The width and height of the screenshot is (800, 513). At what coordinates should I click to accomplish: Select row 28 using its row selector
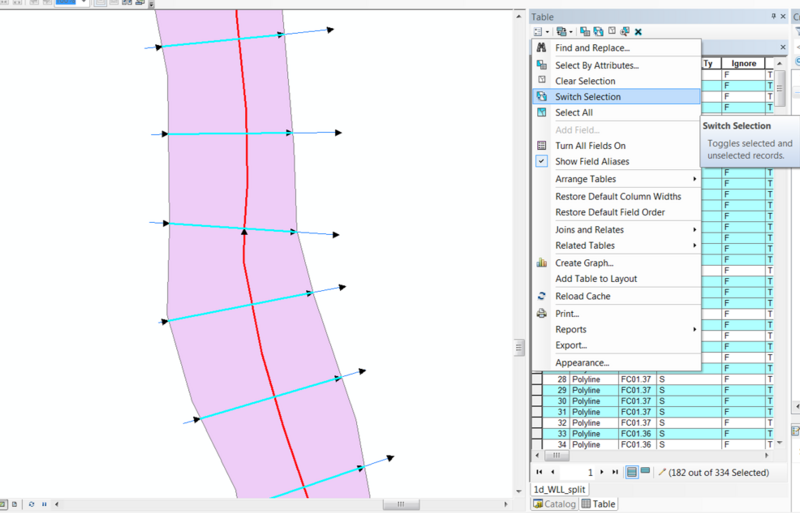(x=537, y=380)
